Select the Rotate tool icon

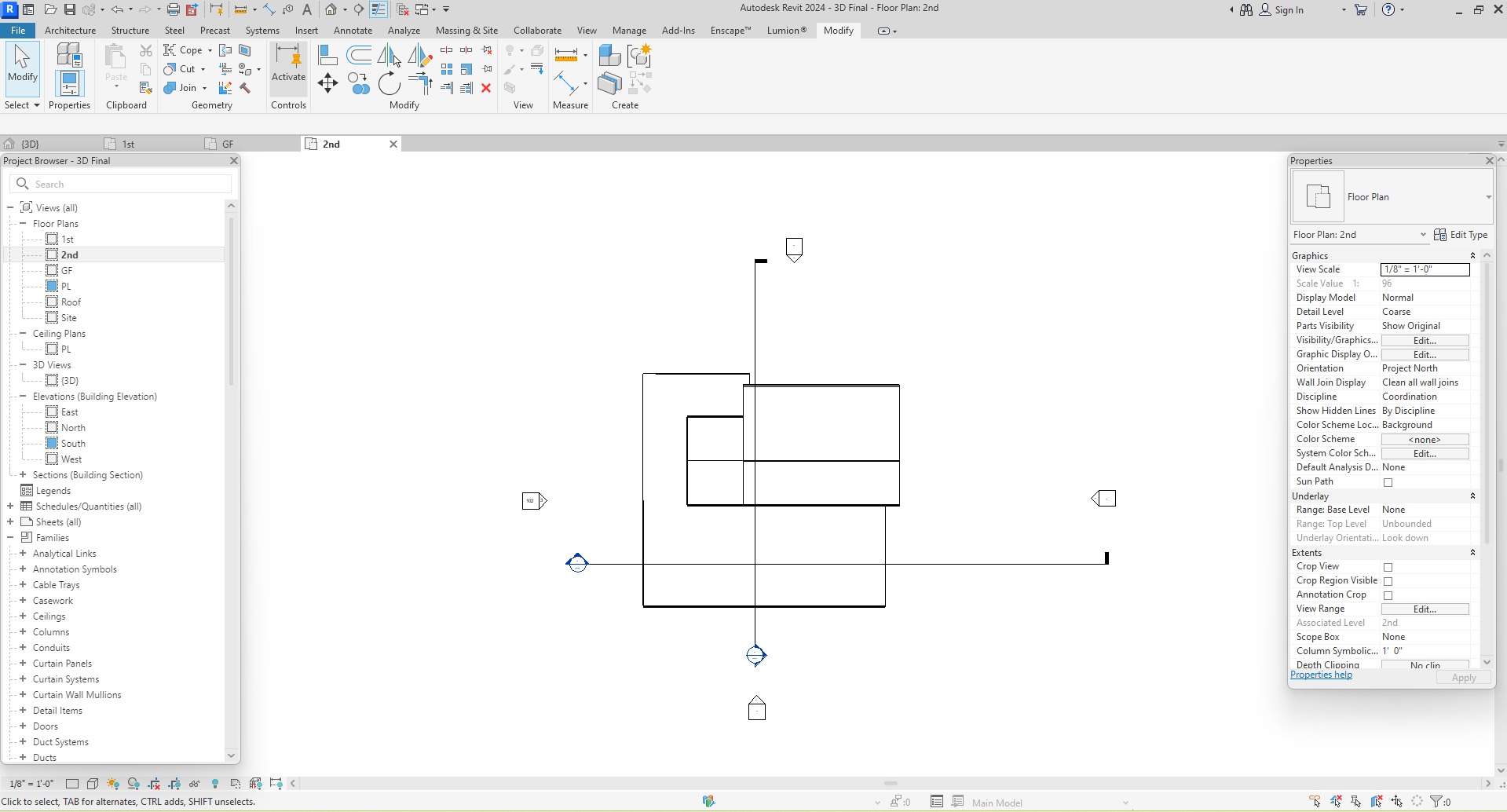[x=390, y=83]
